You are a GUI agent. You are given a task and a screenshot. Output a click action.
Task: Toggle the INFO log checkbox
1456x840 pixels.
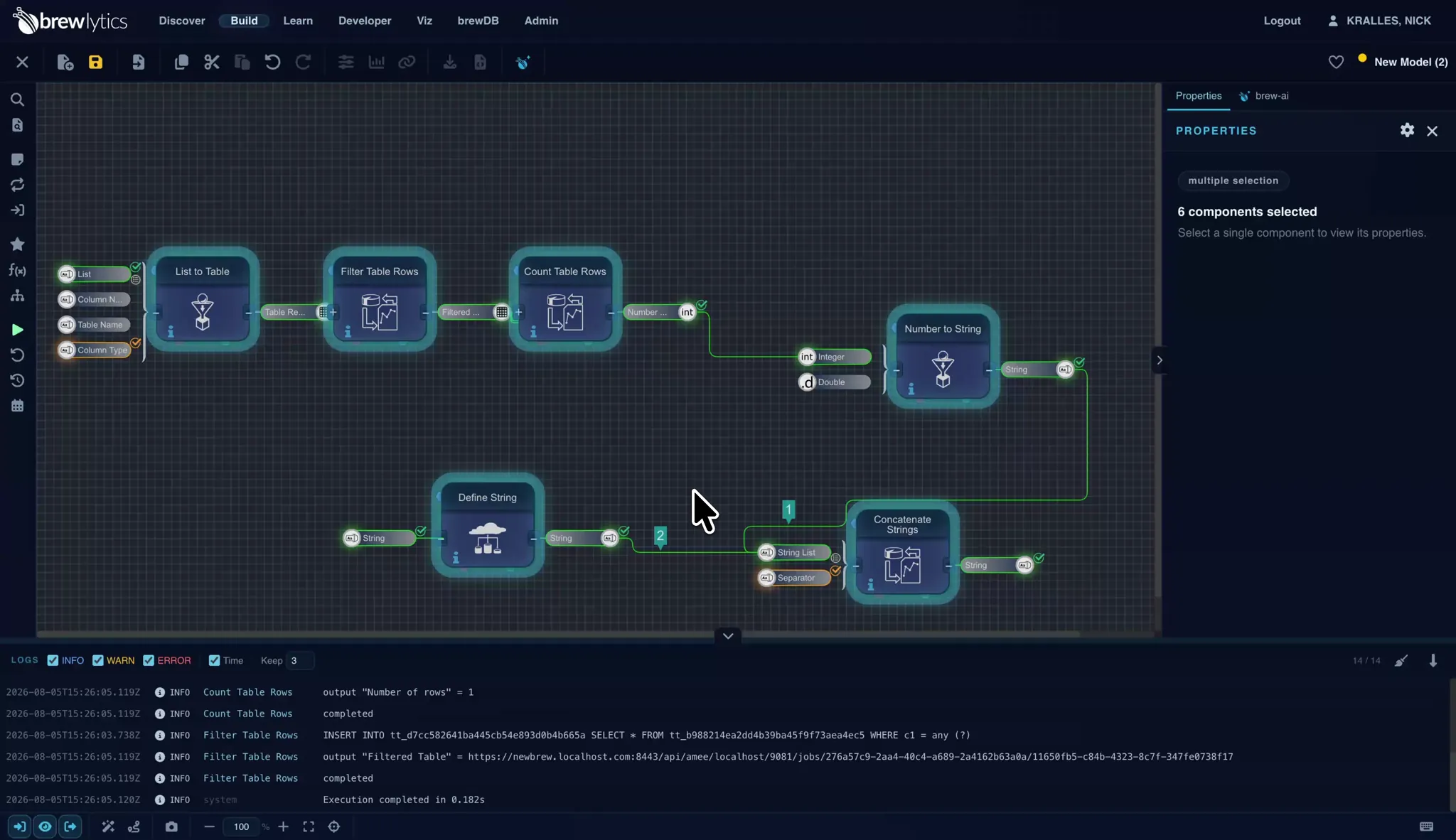tap(53, 661)
